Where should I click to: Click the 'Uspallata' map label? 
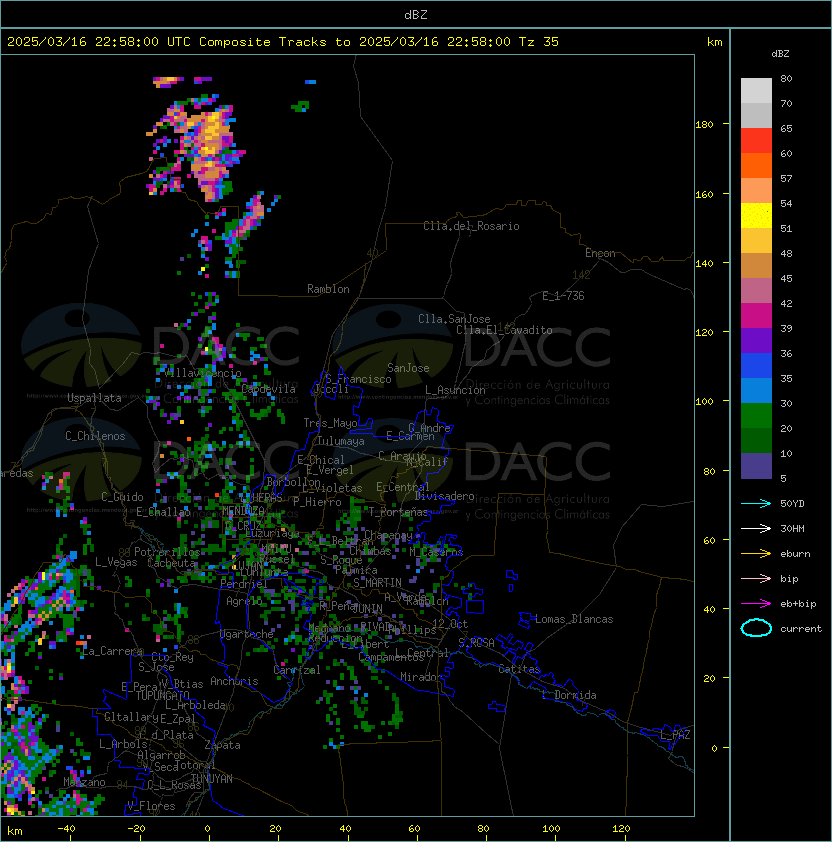pos(94,398)
